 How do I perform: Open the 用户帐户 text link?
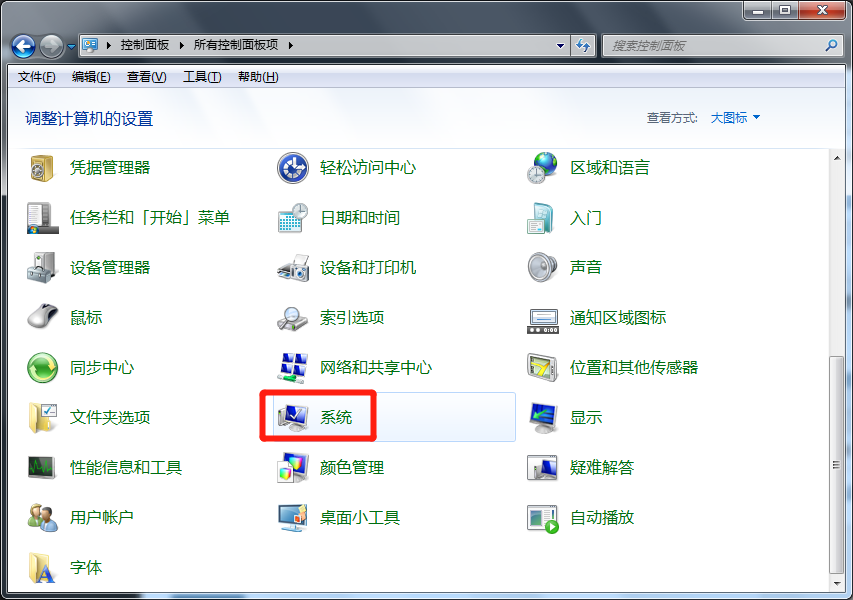(102, 518)
